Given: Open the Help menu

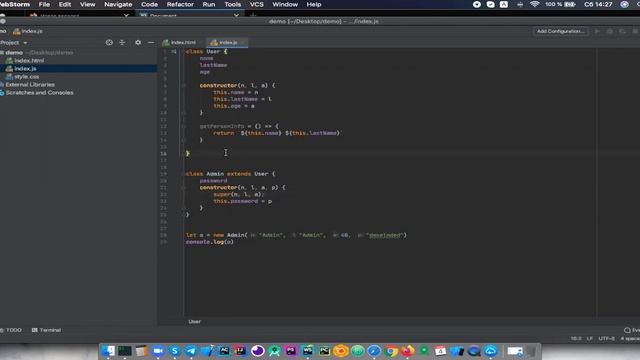Looking at the screenshot, I should (314, 4).
